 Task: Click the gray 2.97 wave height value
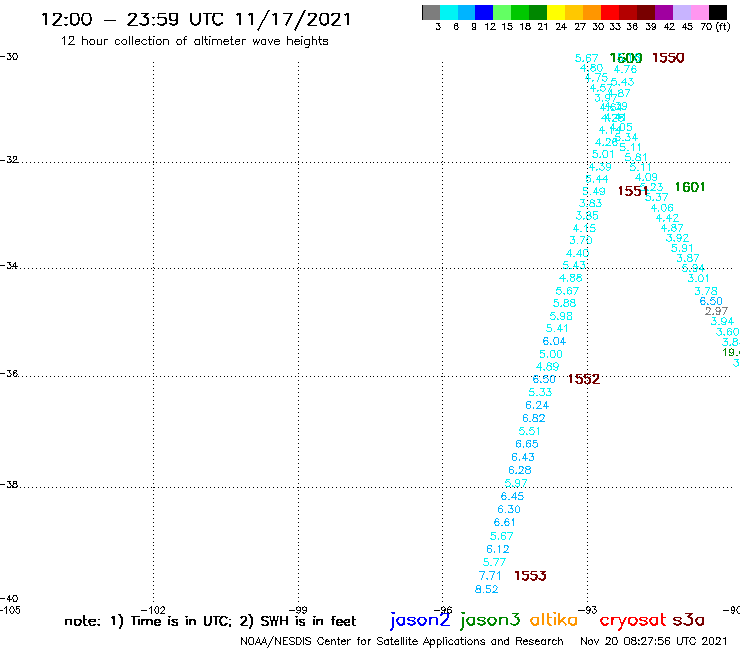tap(716, 311)
